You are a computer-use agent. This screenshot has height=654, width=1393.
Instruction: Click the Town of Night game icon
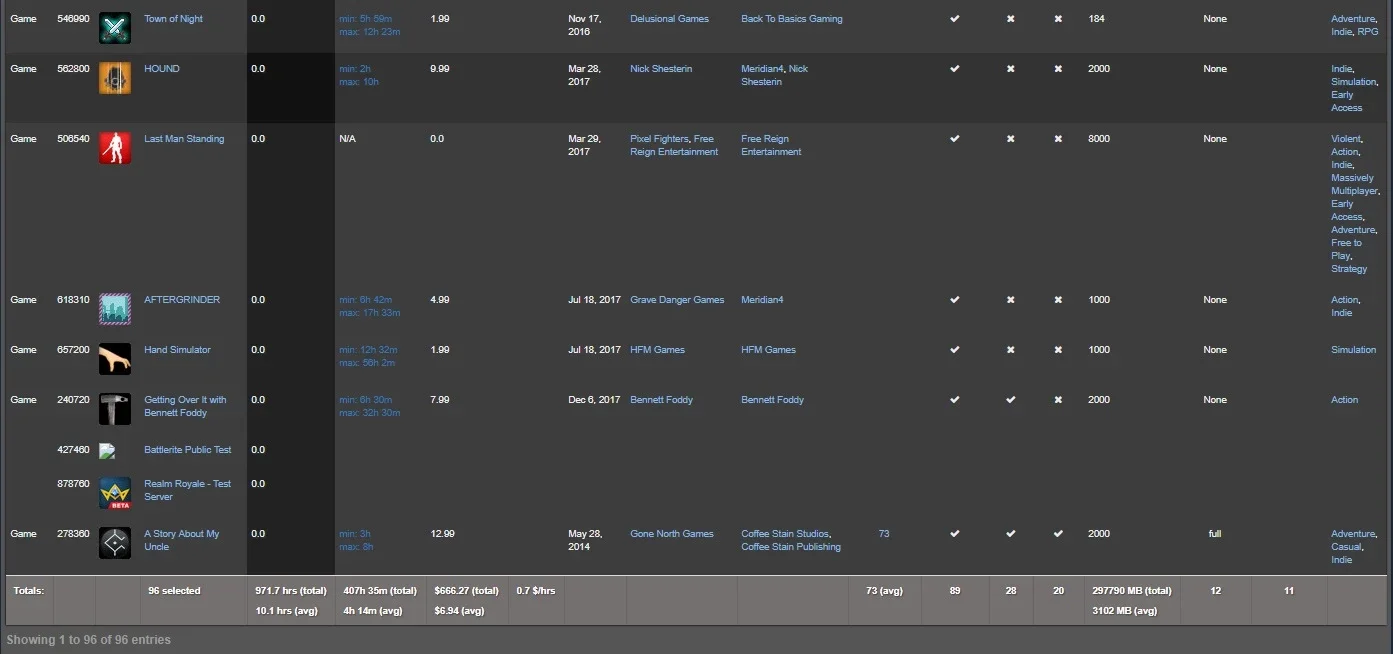115,28
